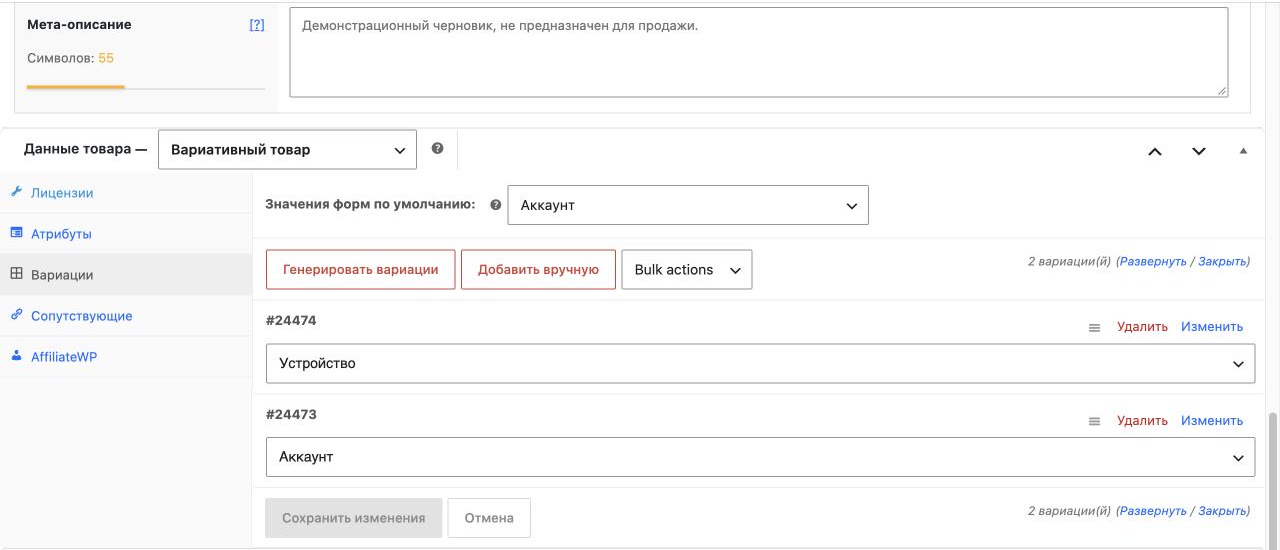This screenshot has width=1280, height=550.
Task: Click the list icon beside Атрибуты
Action: 16,233
